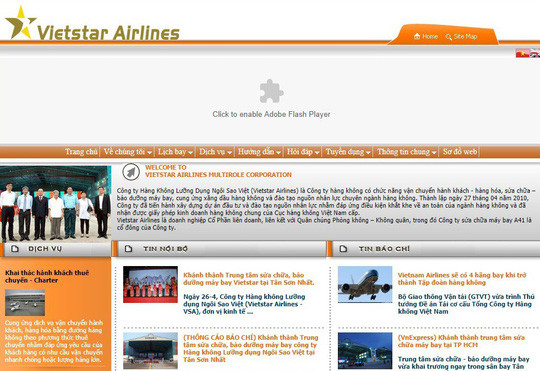Expand the Thông tin chung dropdown arrow

pos(434,152)
